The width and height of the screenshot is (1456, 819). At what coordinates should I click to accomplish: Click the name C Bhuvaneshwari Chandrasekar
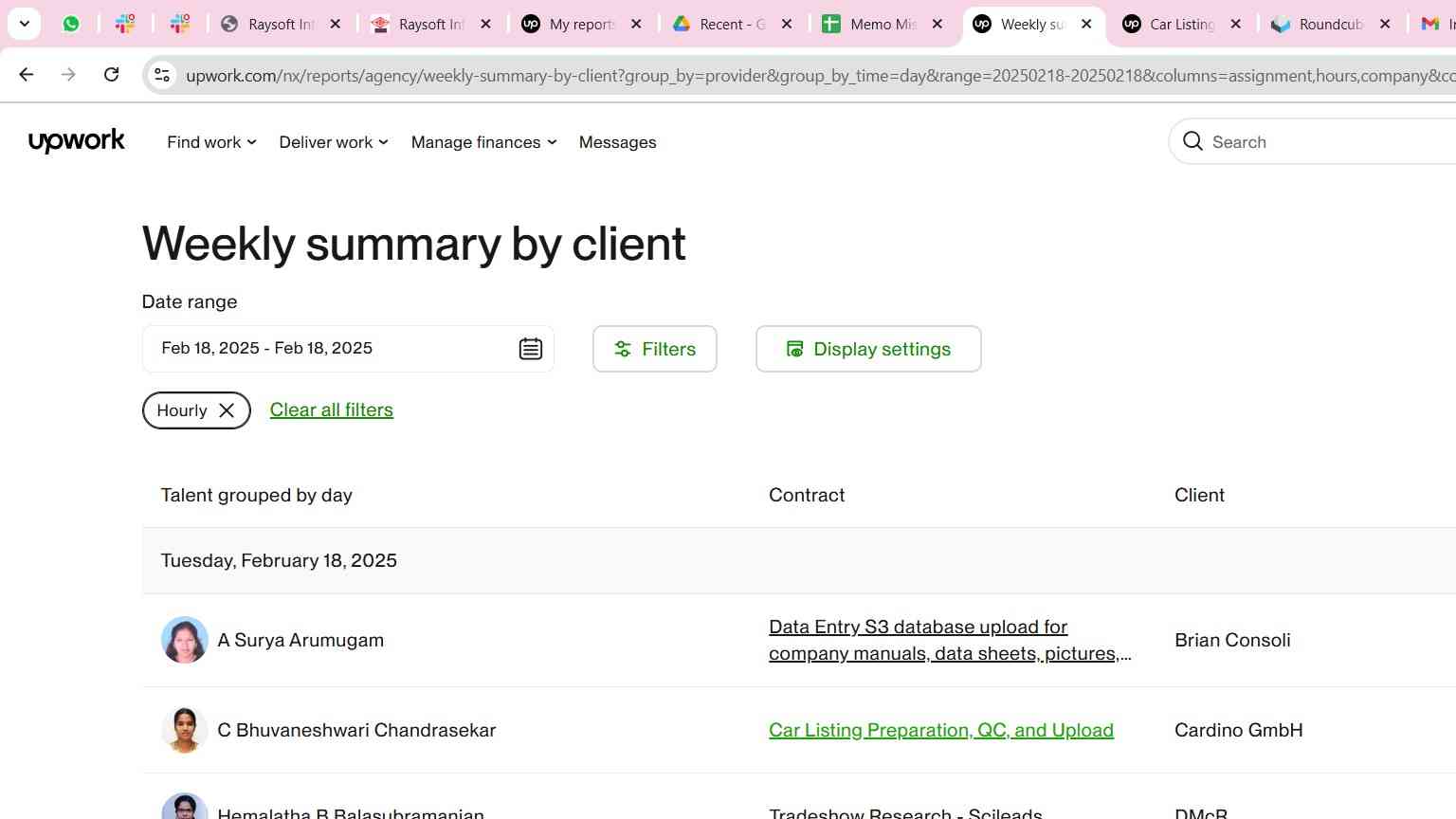coord(356,730)
